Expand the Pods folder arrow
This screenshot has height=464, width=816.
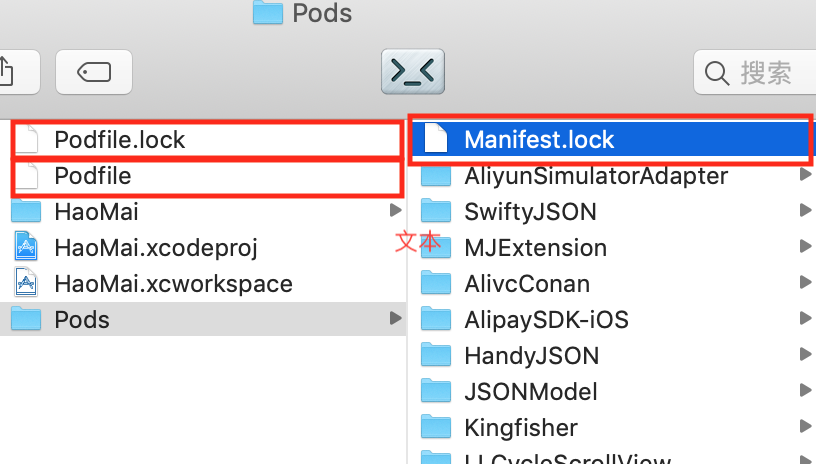[x=396, y=318]
